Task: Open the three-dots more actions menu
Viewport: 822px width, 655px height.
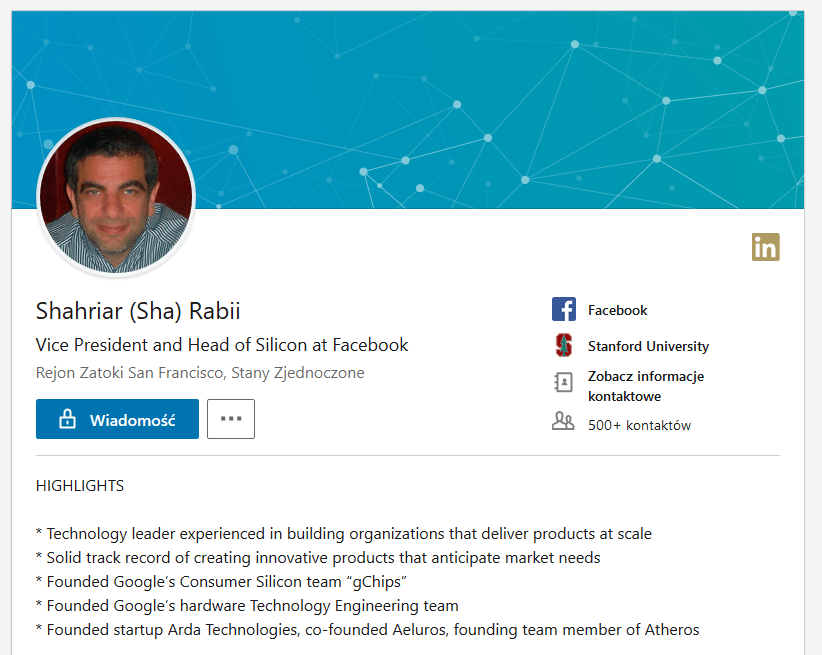Action: [x=231, y=419]
